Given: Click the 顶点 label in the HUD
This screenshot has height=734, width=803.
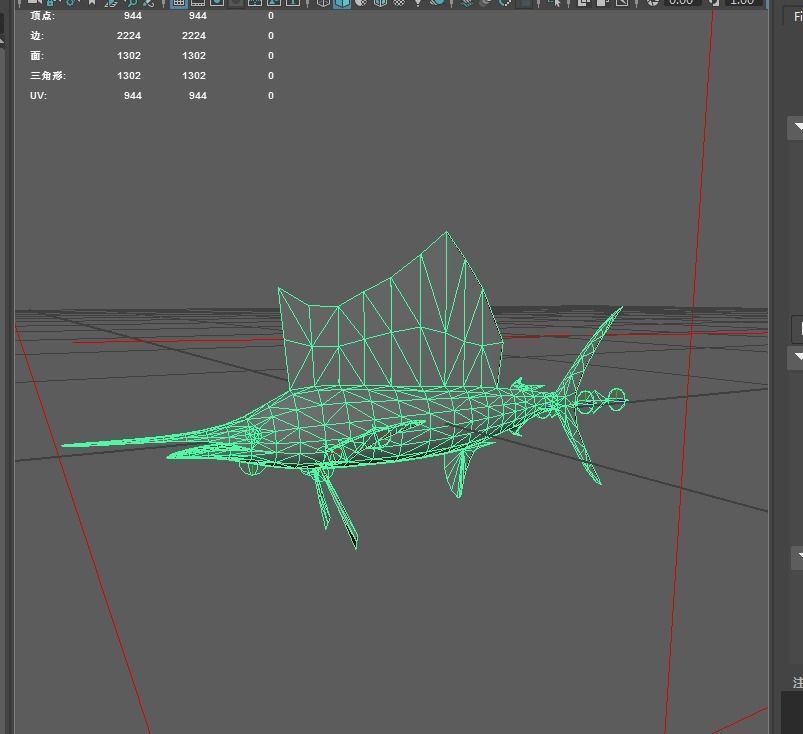Looking at the screenshot, I should (42, 15).
